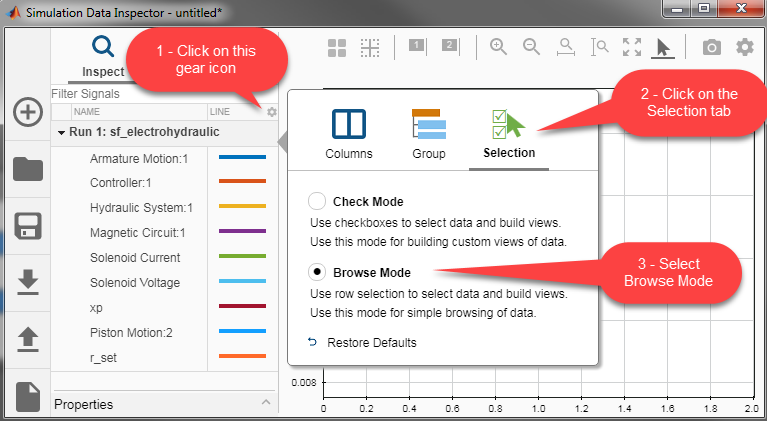Select the zoom in magnifier tool
The width and height of the screenshot is (767, 421).
point(497,47)
